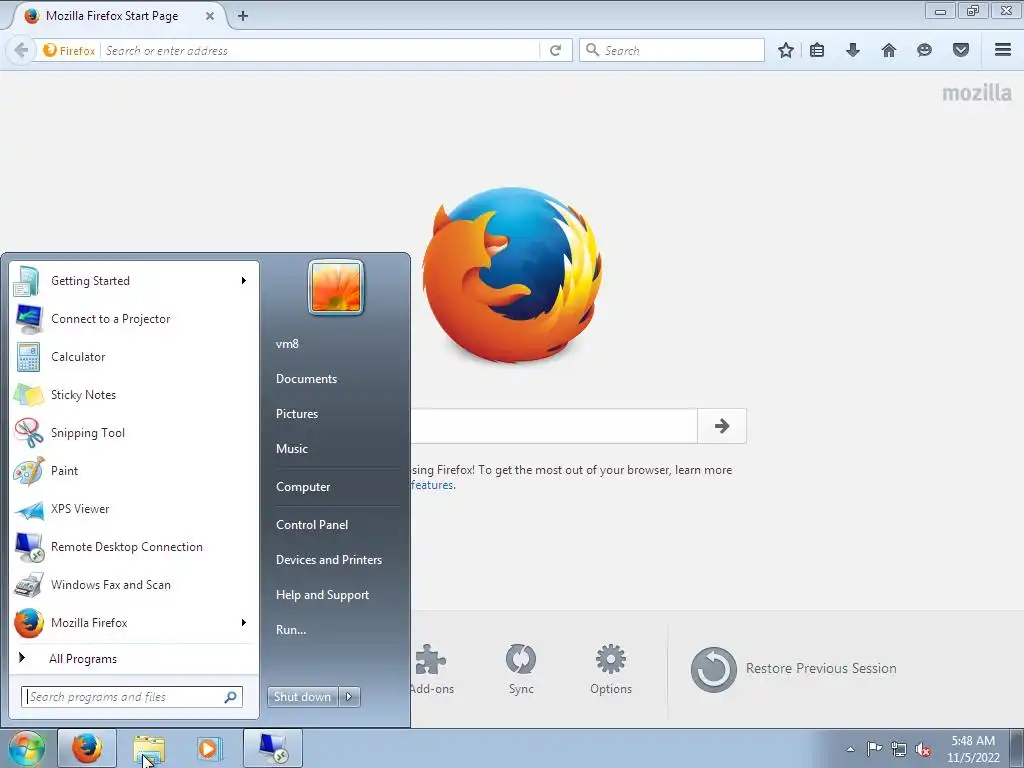Image resolution: width=1024 pixels, height=768 pixels.
Task: Close the Mozilla Firefox Start Page tab
Action: (x=210, y=16)
